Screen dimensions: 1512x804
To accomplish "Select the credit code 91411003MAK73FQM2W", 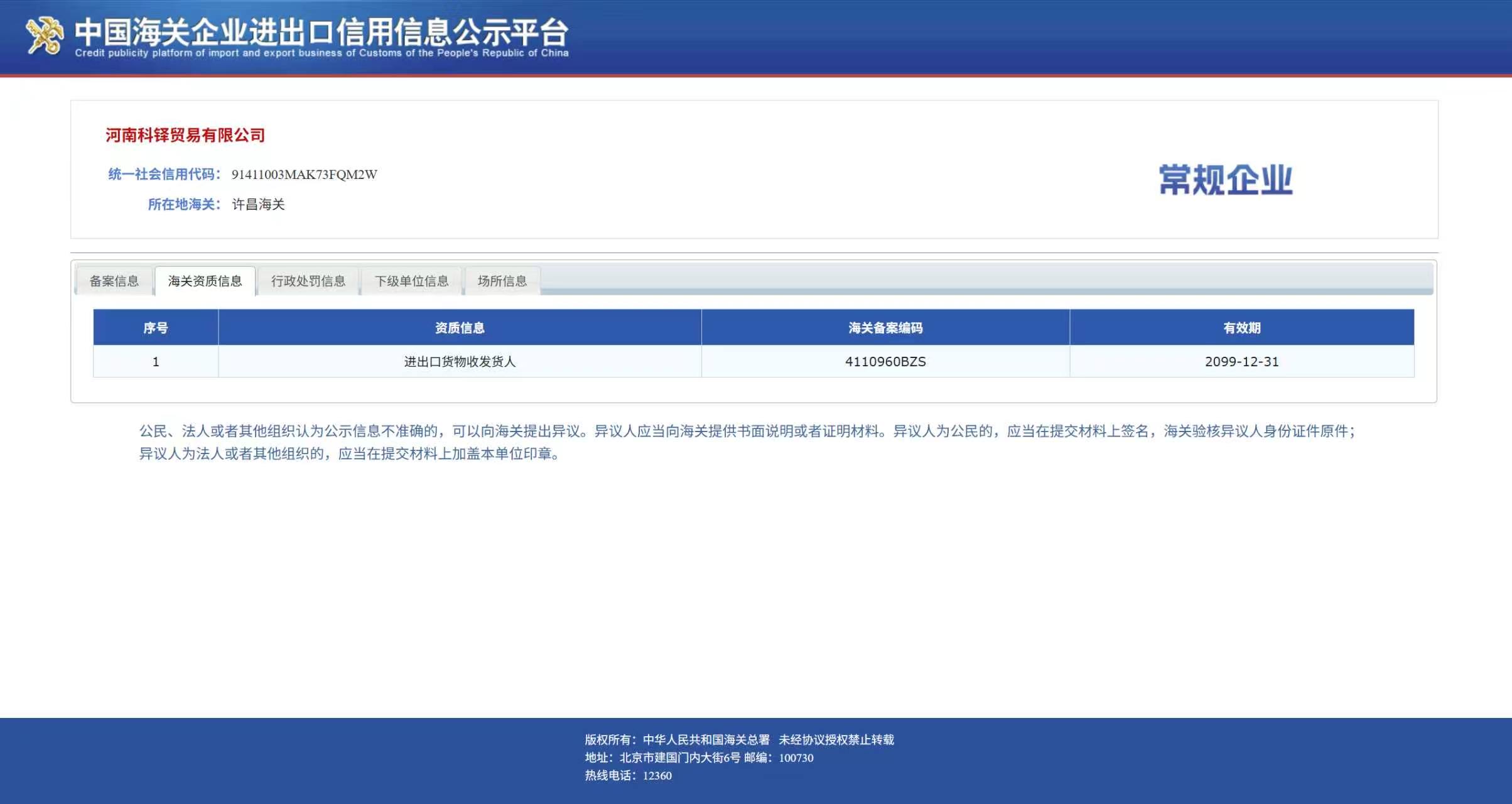I will coord(305,175).
